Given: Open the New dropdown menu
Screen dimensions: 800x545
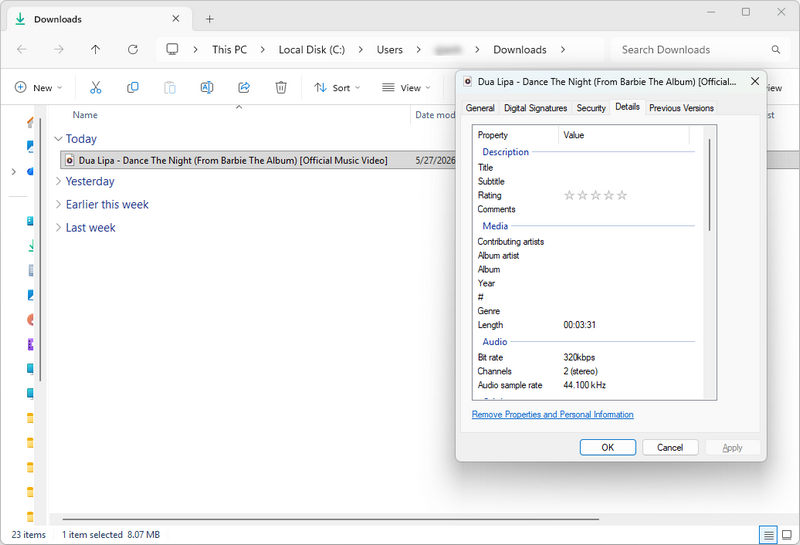Looking at the screenshot, I should point(38,88).
